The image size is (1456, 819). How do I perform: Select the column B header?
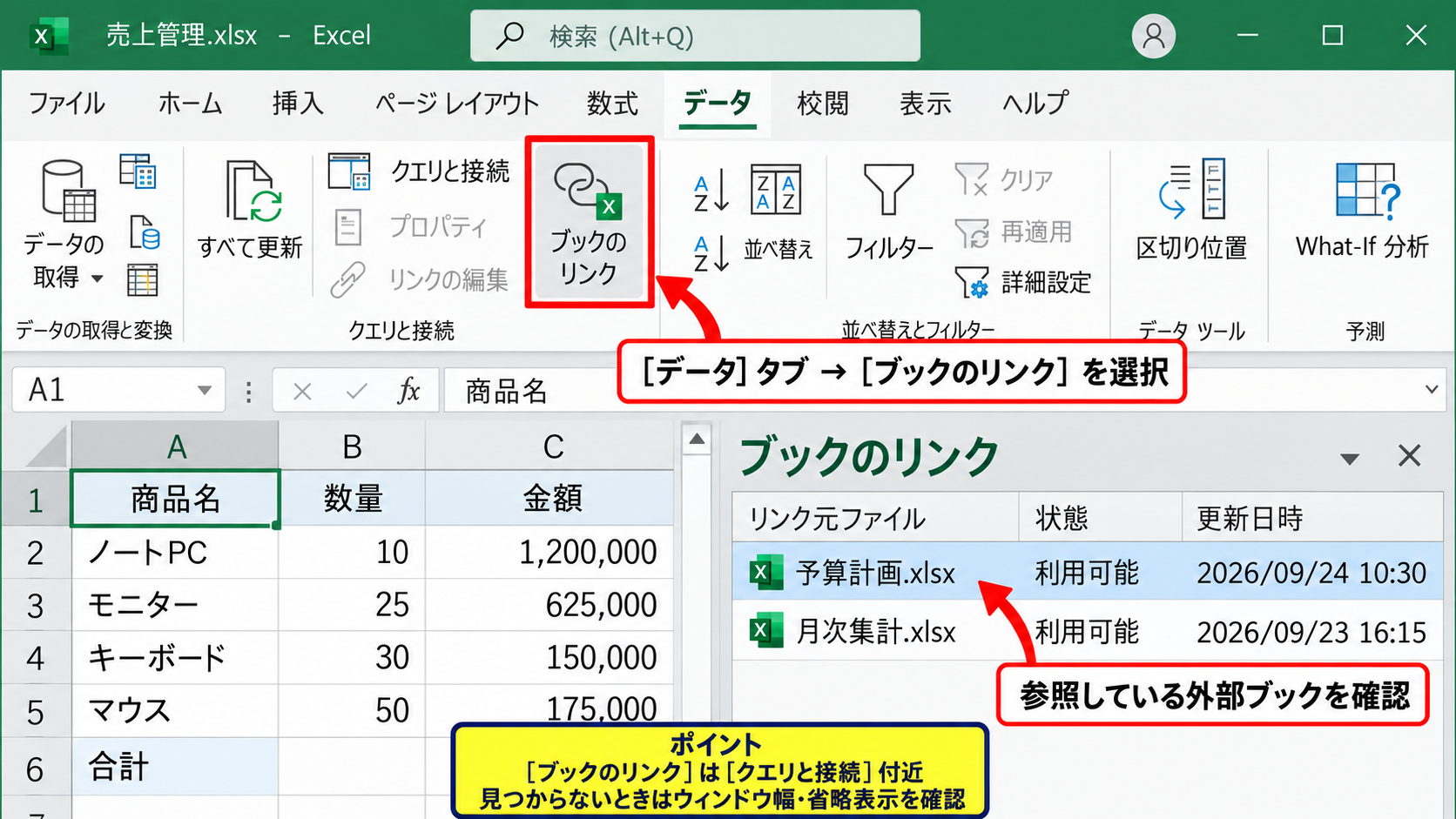[352, 446]
